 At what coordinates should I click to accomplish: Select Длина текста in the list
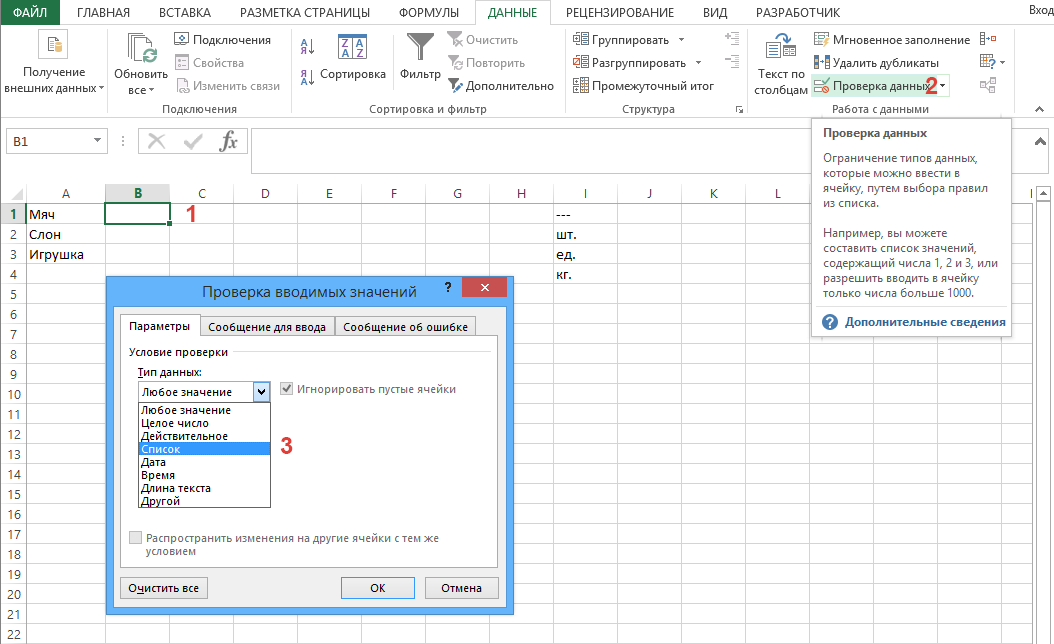point(204,488)
